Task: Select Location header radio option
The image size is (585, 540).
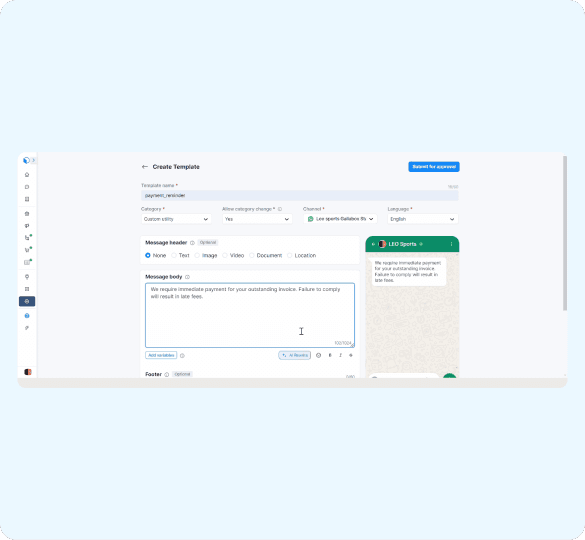Action: point(290,255)
